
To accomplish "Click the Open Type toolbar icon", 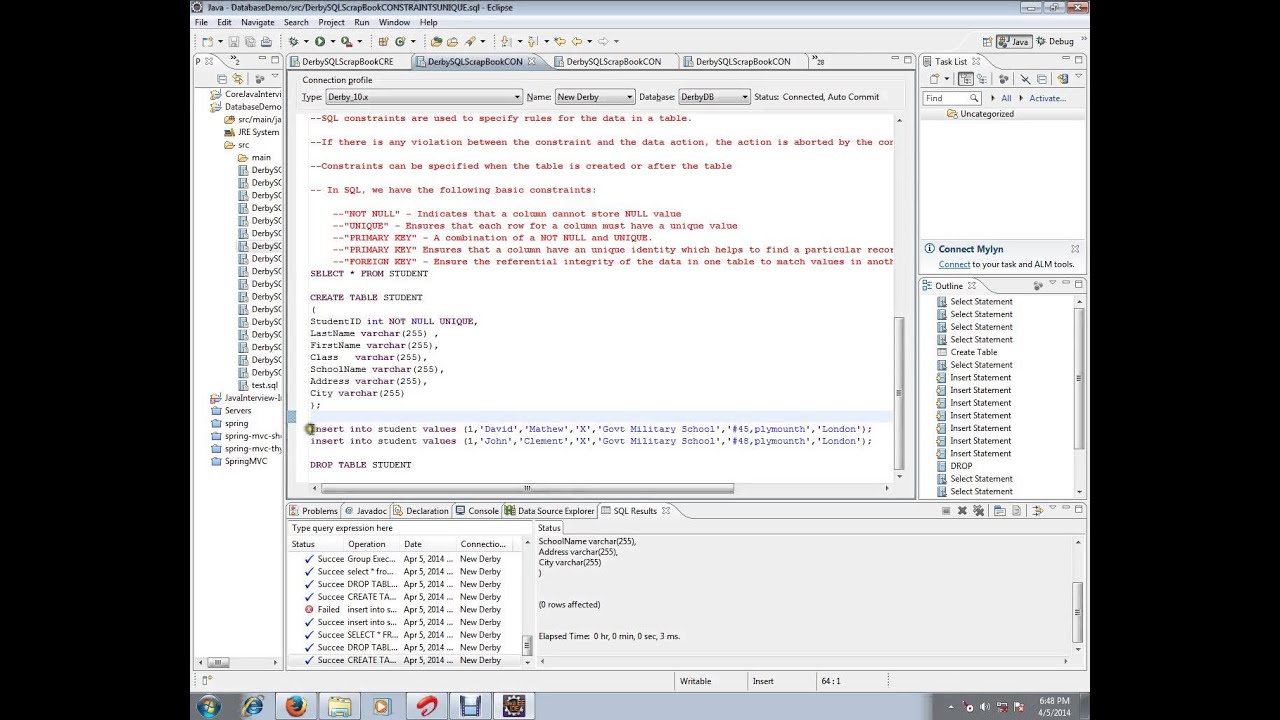I will pos(436,41).
